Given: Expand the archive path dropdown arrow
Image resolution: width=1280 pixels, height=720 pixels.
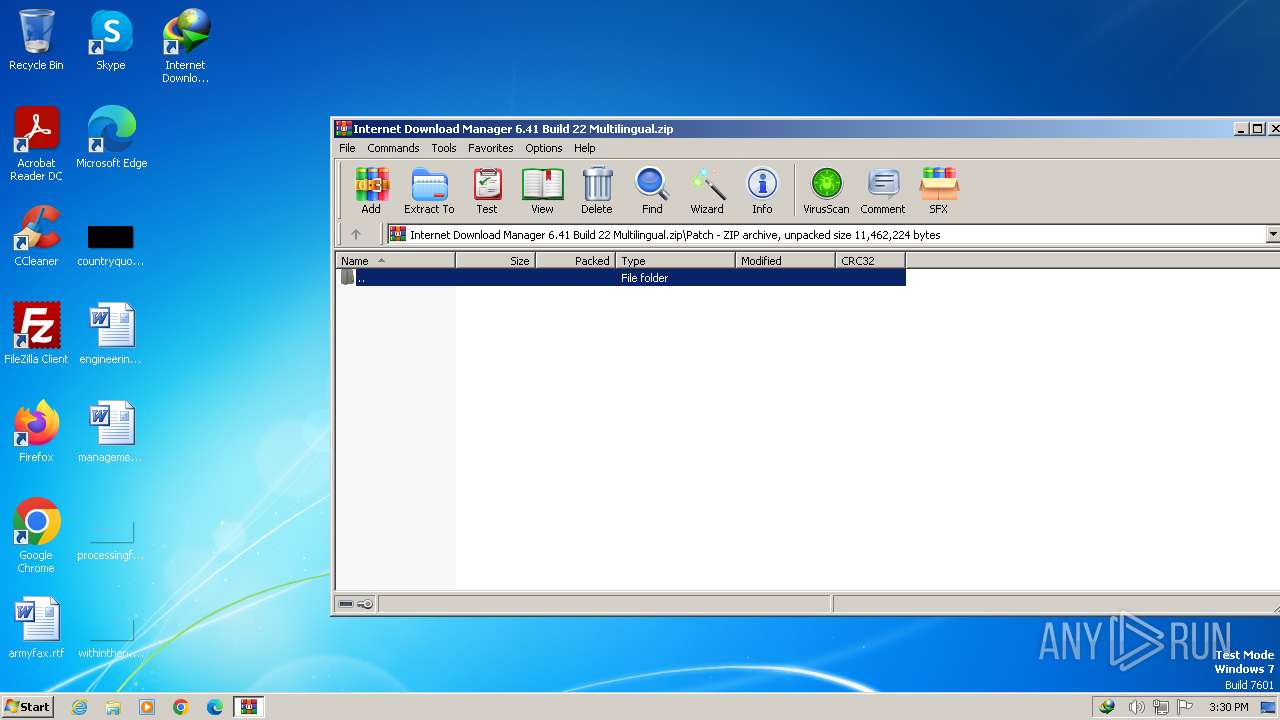Looking at the screenshot, I should point(1273,235).
